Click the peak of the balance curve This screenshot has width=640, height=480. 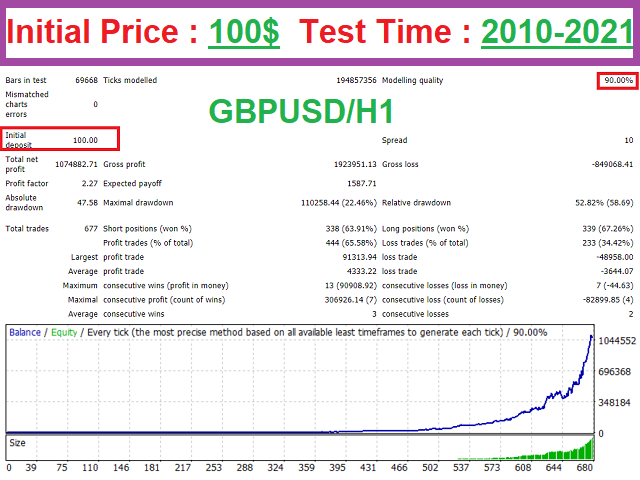(591, 336)
